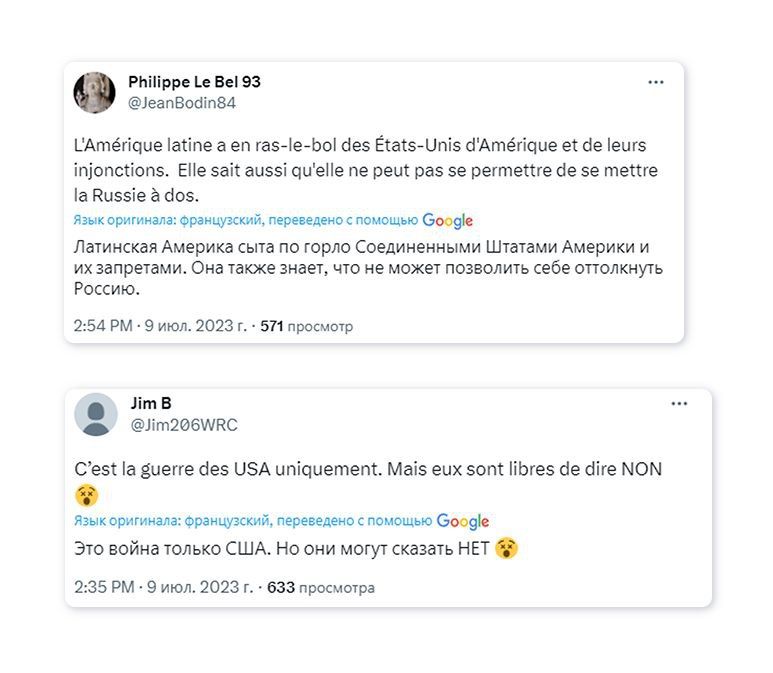Open the 2:54 PM timestamp link

(x=160, y=326)
